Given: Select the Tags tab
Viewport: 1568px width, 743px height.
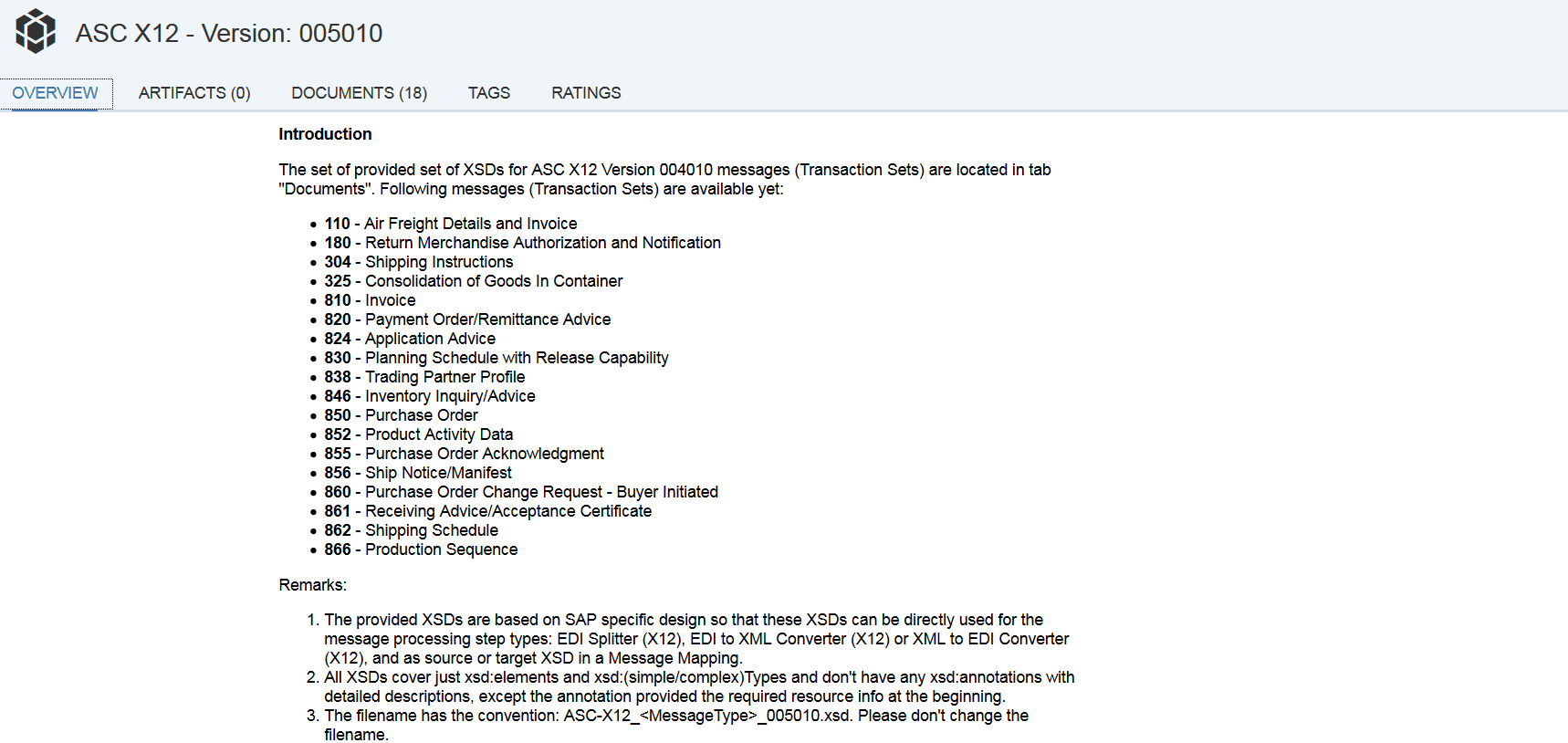Looking at the screenshot, I should click(489, 93).
